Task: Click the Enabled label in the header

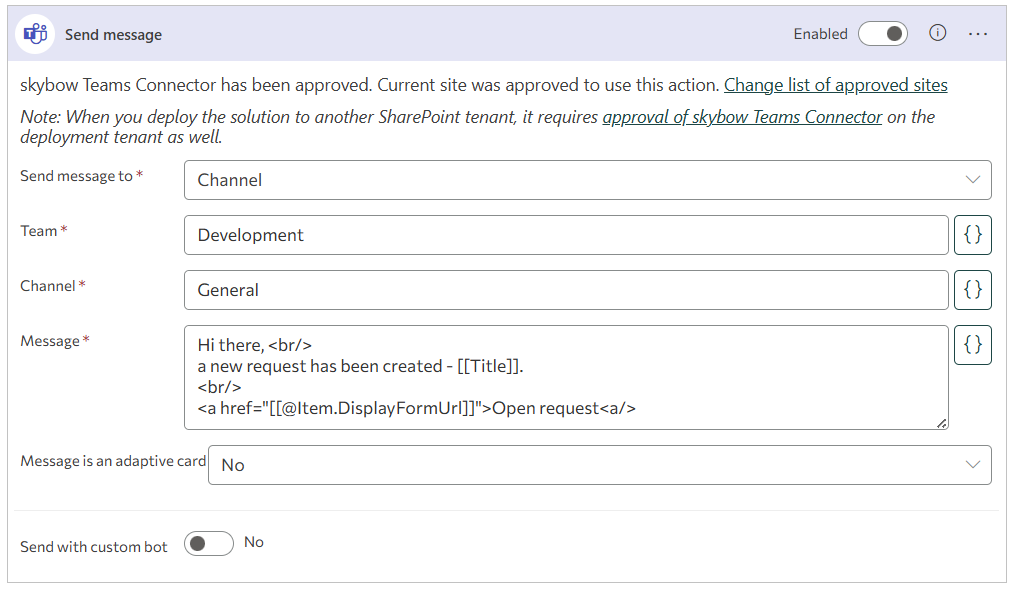Action: point(820,34)
